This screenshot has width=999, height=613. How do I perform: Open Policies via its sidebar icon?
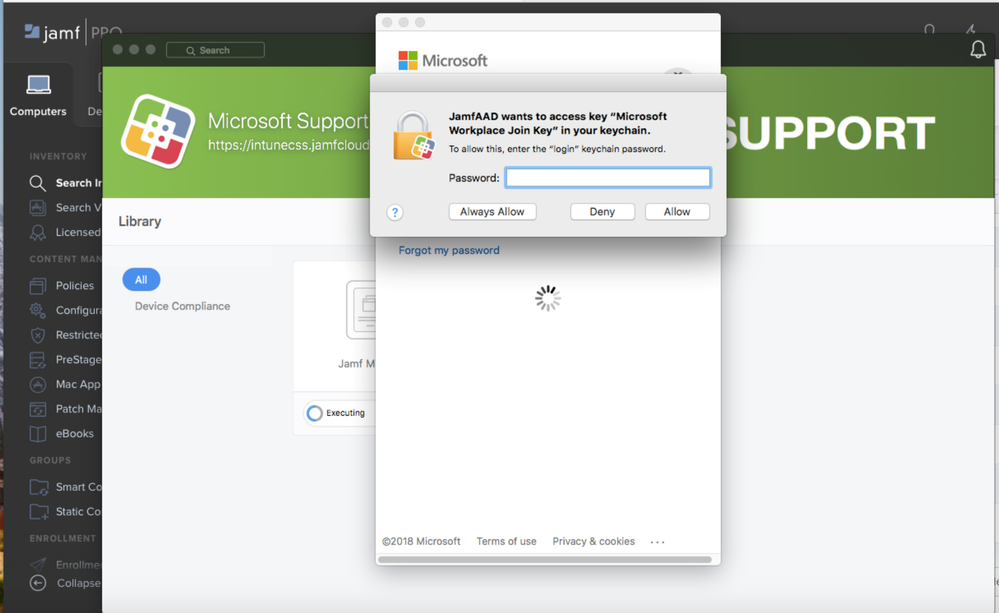pos(38,285)
